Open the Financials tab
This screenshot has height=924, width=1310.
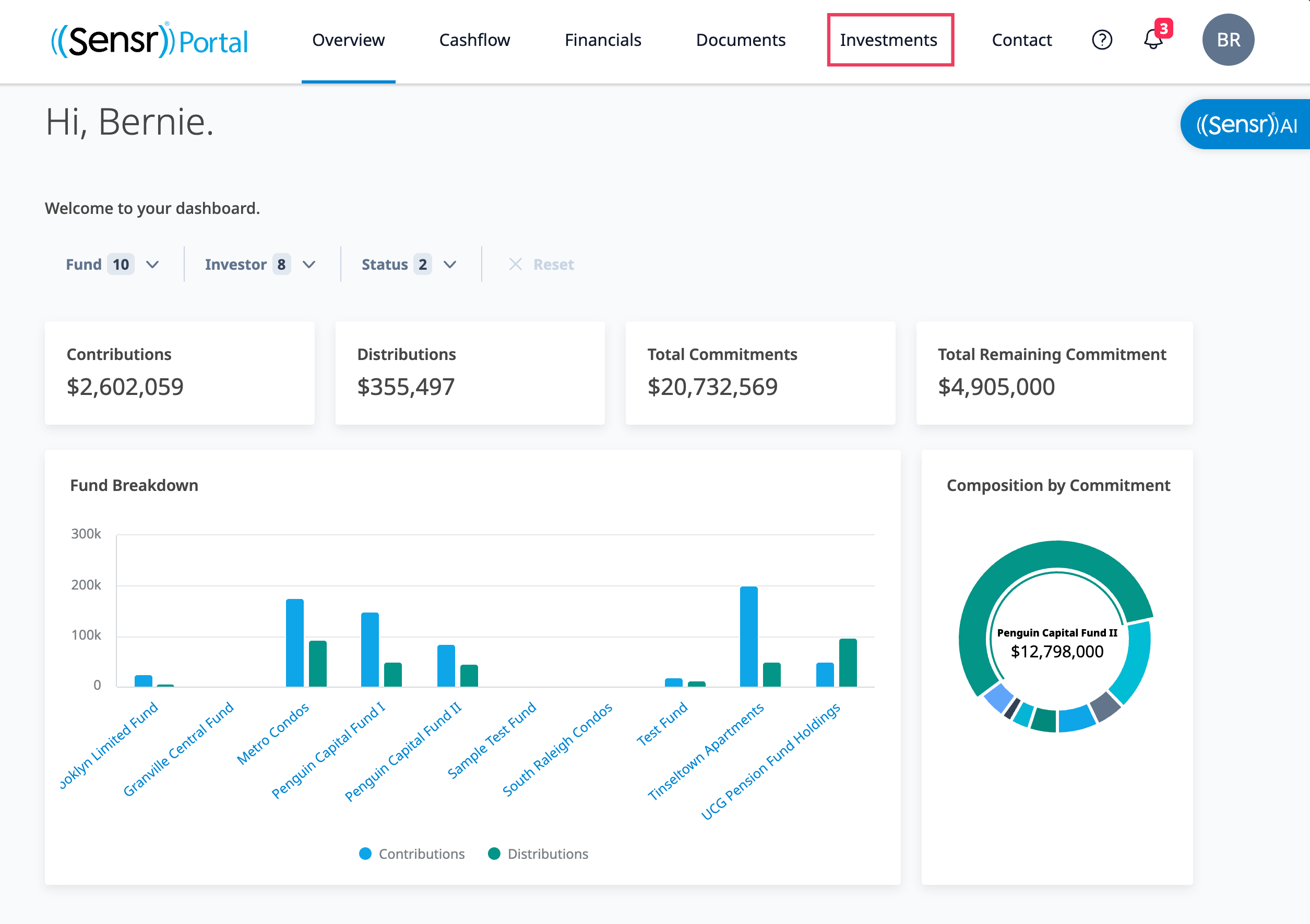pos(602,40)
